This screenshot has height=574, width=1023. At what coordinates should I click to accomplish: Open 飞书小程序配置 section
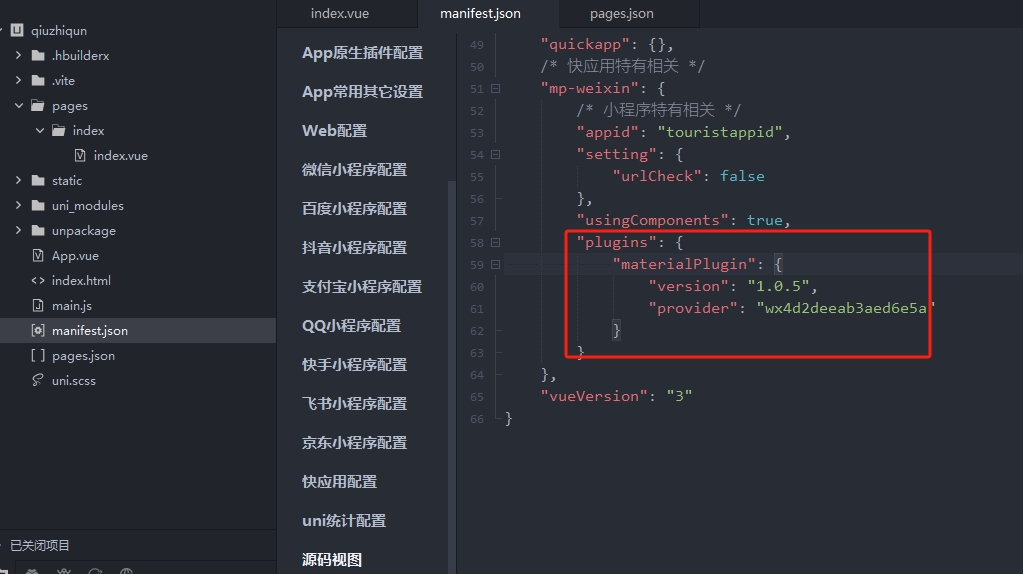(354, 404)
